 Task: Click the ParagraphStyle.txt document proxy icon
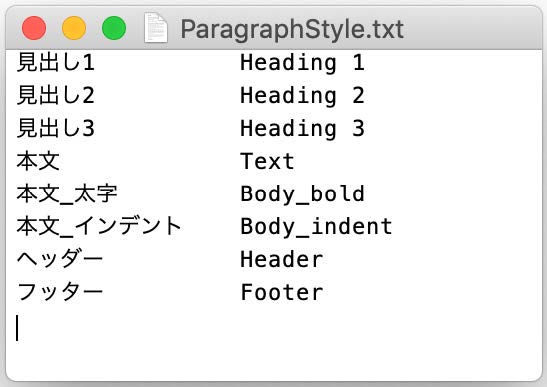coord(156,28)
